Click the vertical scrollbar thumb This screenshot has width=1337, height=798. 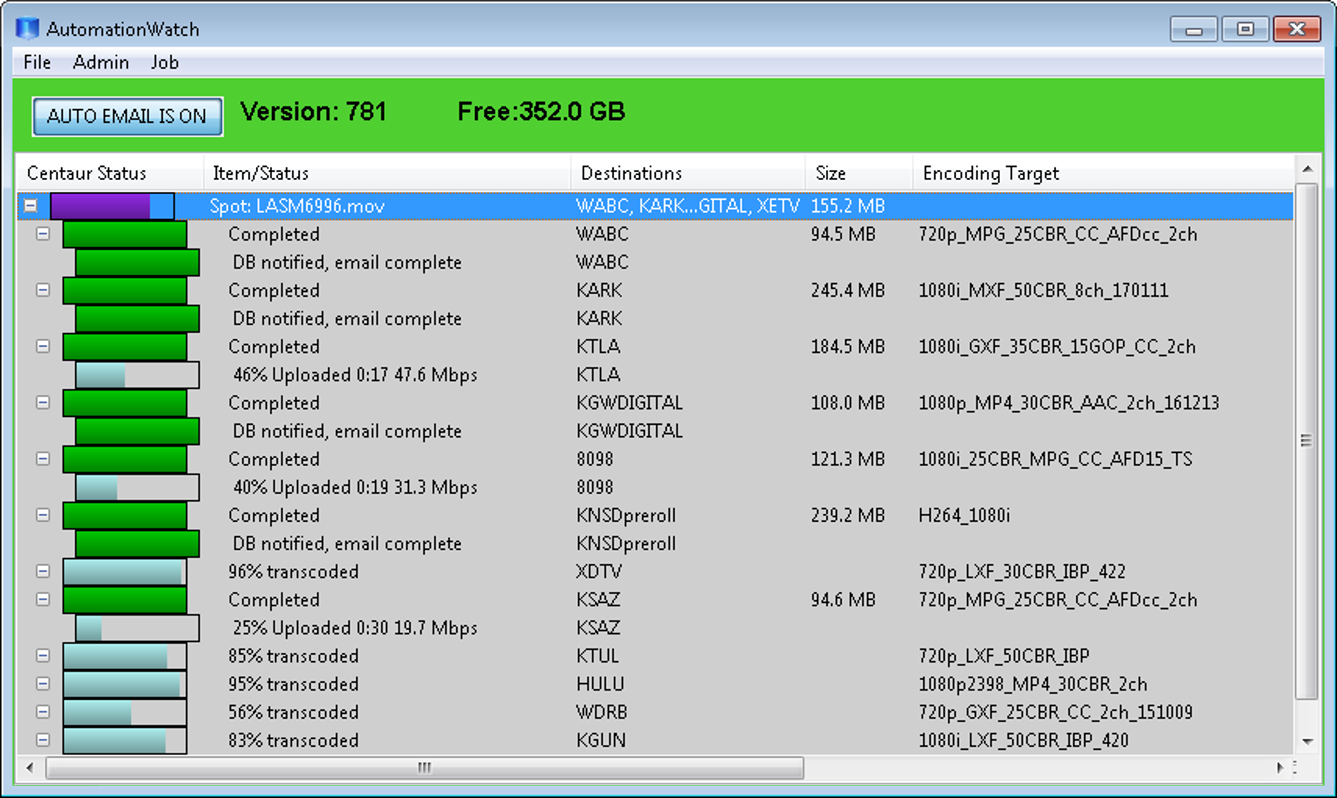tap(1306, 440)
